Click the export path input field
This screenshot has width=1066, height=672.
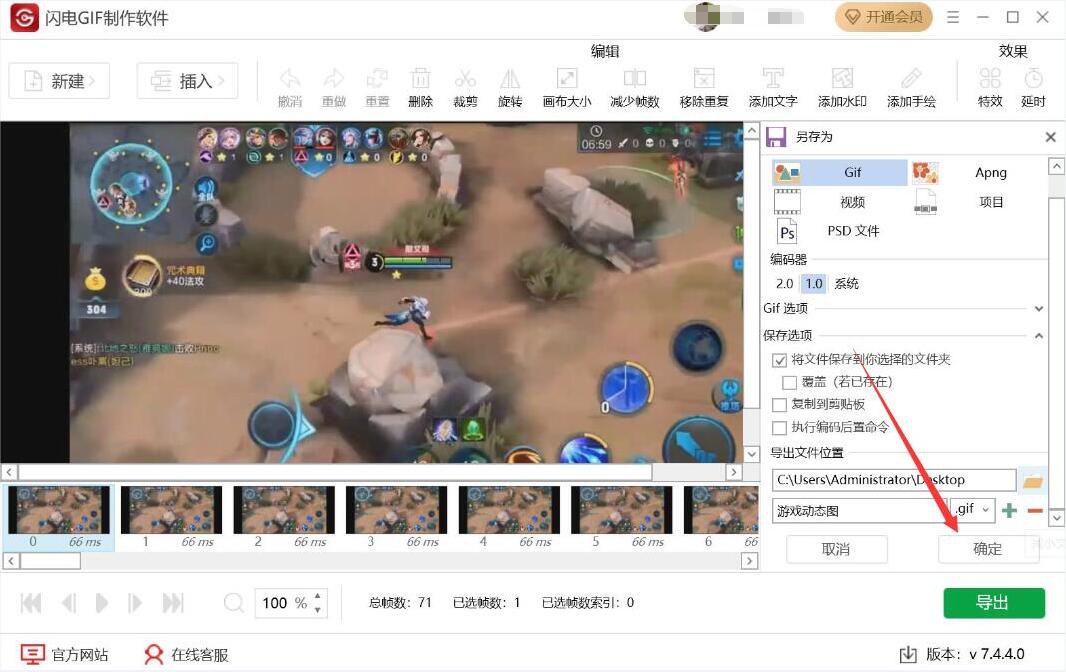(894, 480)
